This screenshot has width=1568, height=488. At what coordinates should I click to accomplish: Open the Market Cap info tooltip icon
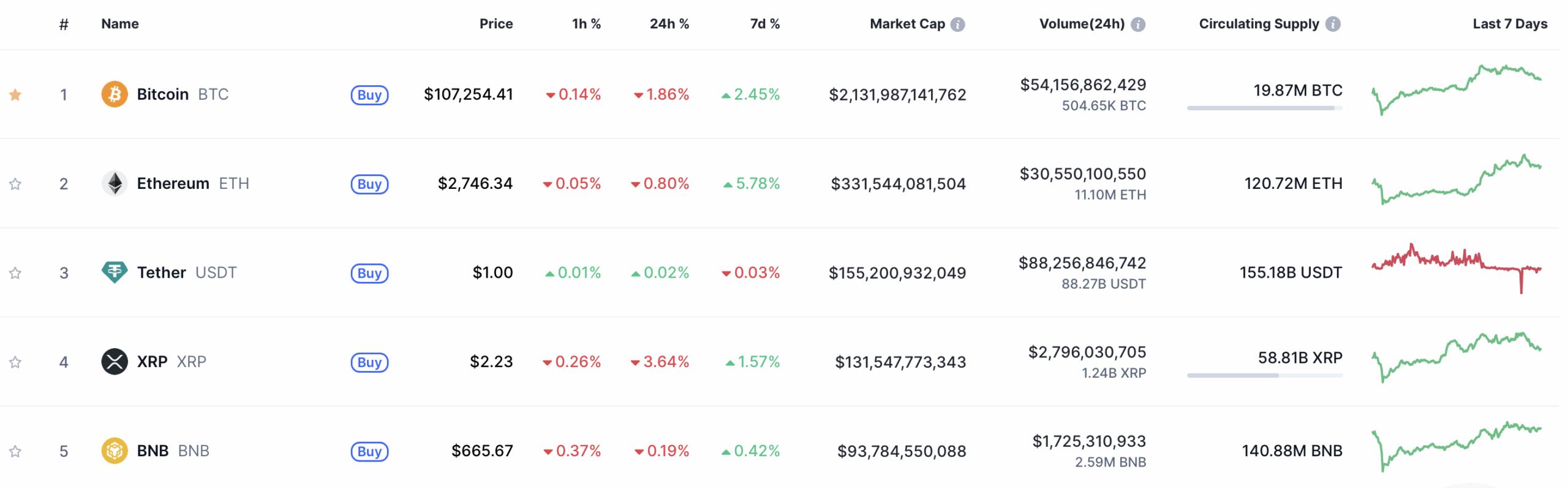pyautogui.click(x=959, y=24)
